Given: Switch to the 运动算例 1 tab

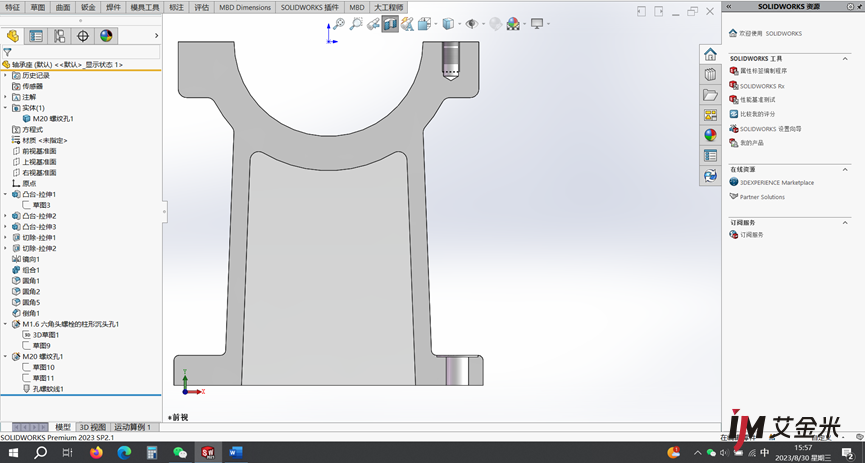Looking at the screenshot, I should click(132, 427).
